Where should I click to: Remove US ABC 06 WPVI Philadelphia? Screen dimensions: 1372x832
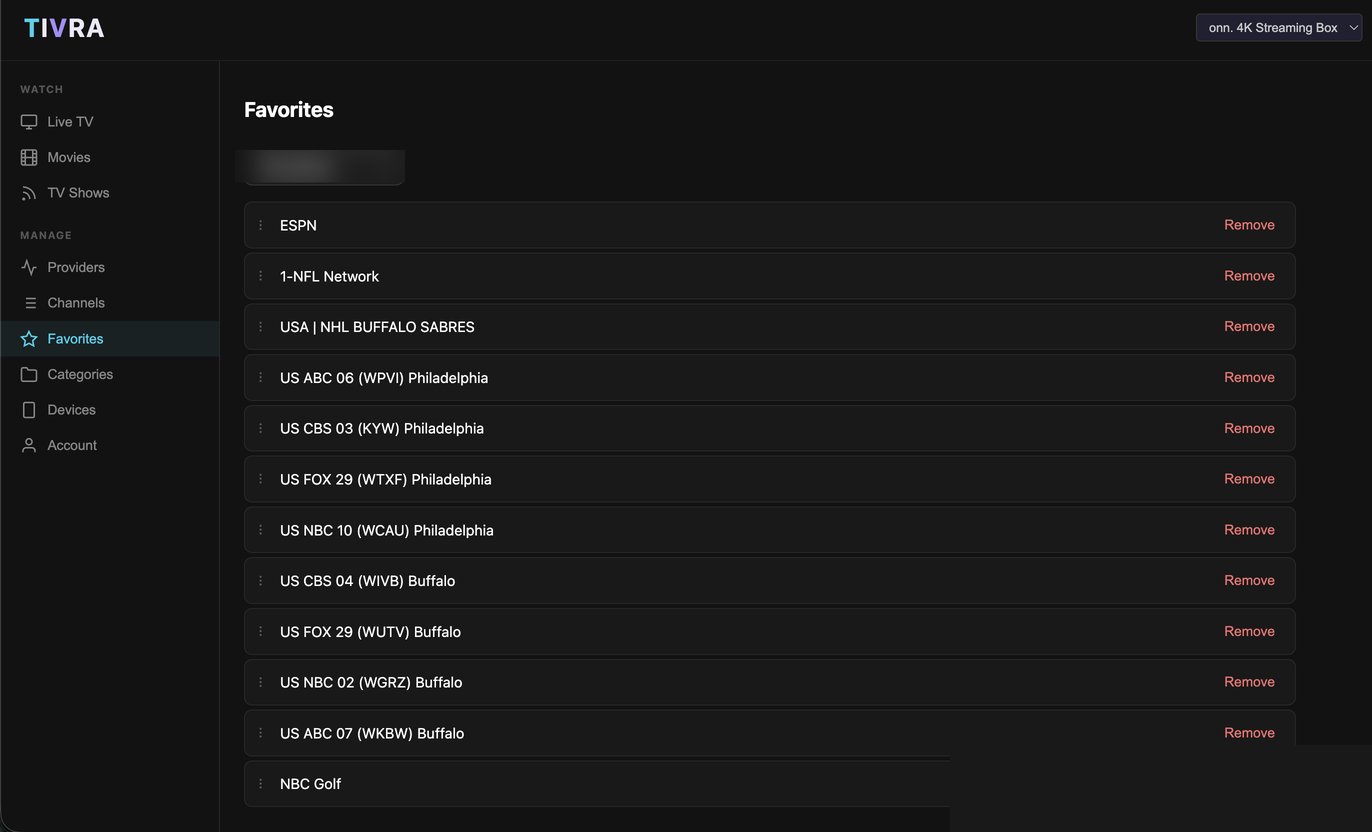[x=1249, y=378]
